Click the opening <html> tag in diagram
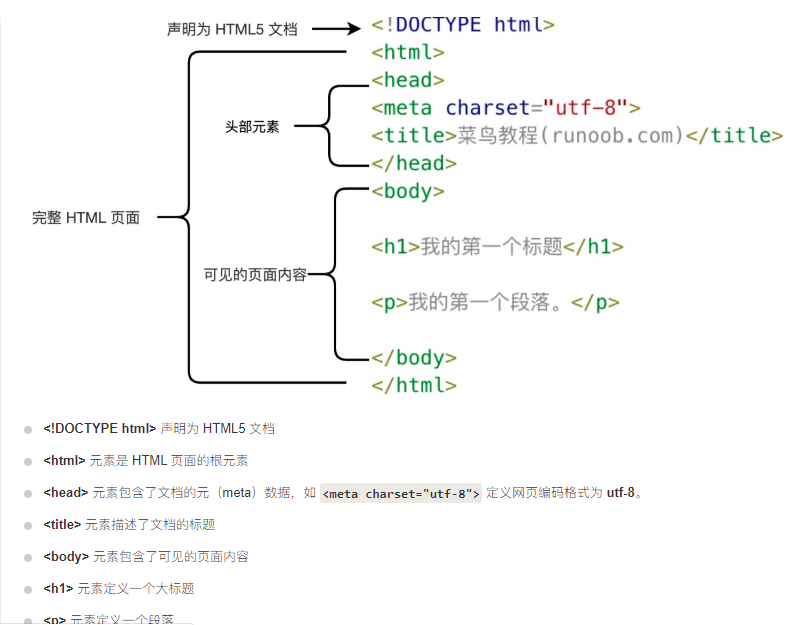The image size is (806, 625). pyautogui.click(x=408, y=52)
